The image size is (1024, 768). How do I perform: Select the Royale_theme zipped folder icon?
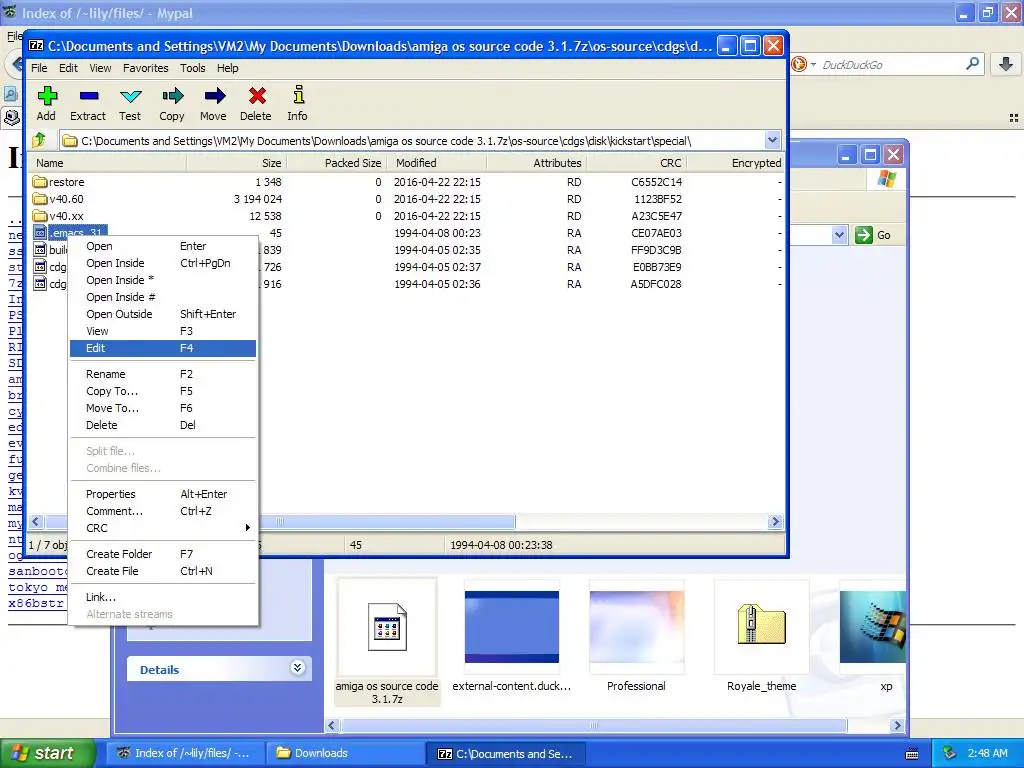761,626
